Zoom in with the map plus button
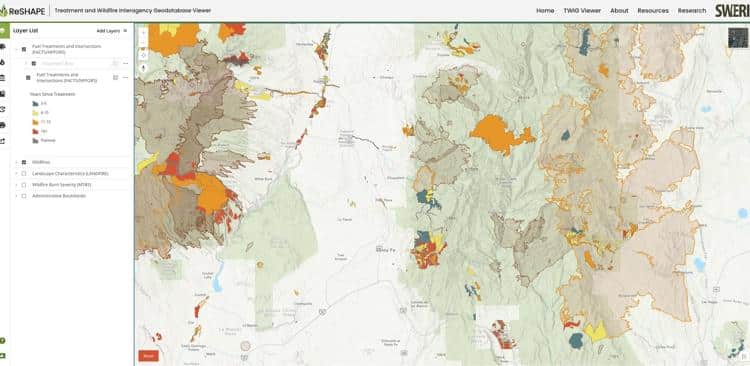The width and height of the screenshot is (750, 366). (x=143, y=32)
